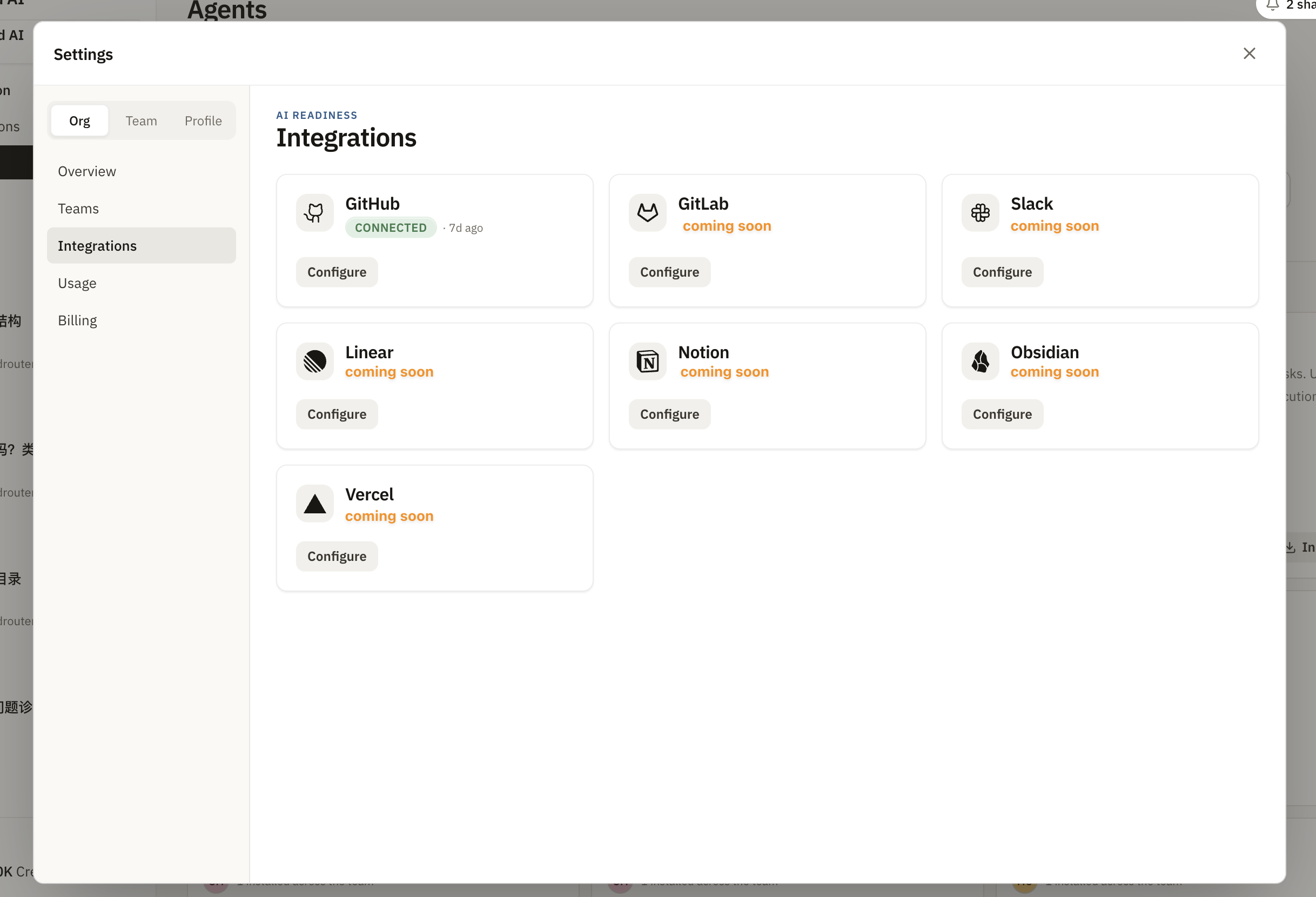
Task: Click the Slack logo icon
Action: [x=980, y=213]
